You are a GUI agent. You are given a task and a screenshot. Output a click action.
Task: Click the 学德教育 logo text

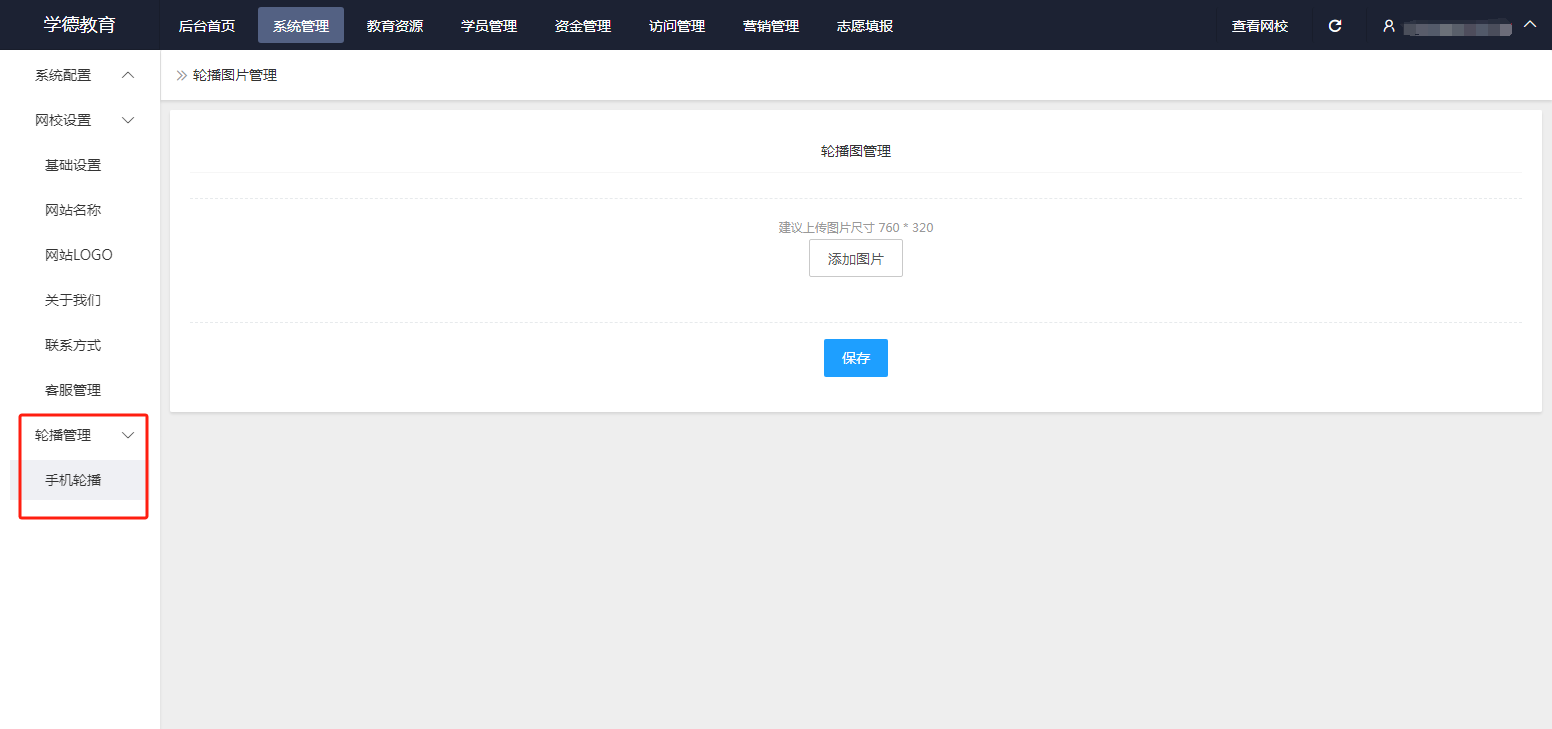click(80, 25)
